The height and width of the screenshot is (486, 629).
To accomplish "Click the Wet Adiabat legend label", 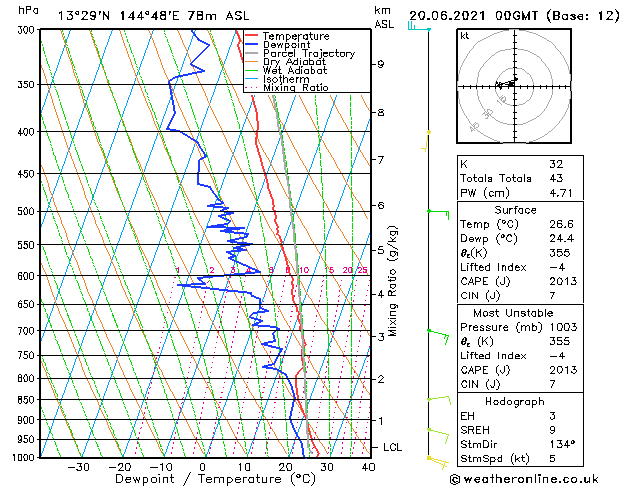I will click(x=295, y=70).
